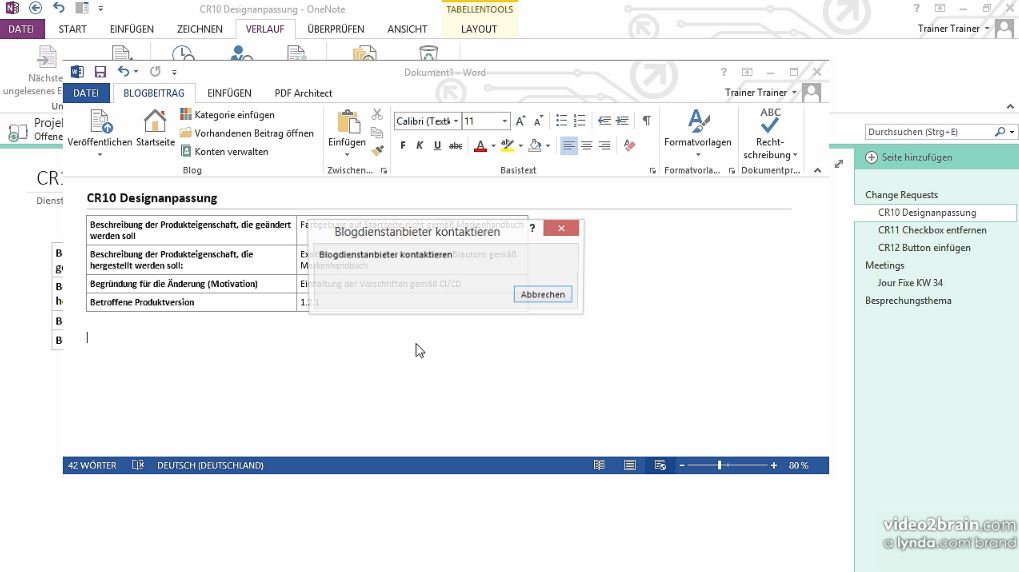
Task: Select the format painter brush icon
Action: (377, 150)
